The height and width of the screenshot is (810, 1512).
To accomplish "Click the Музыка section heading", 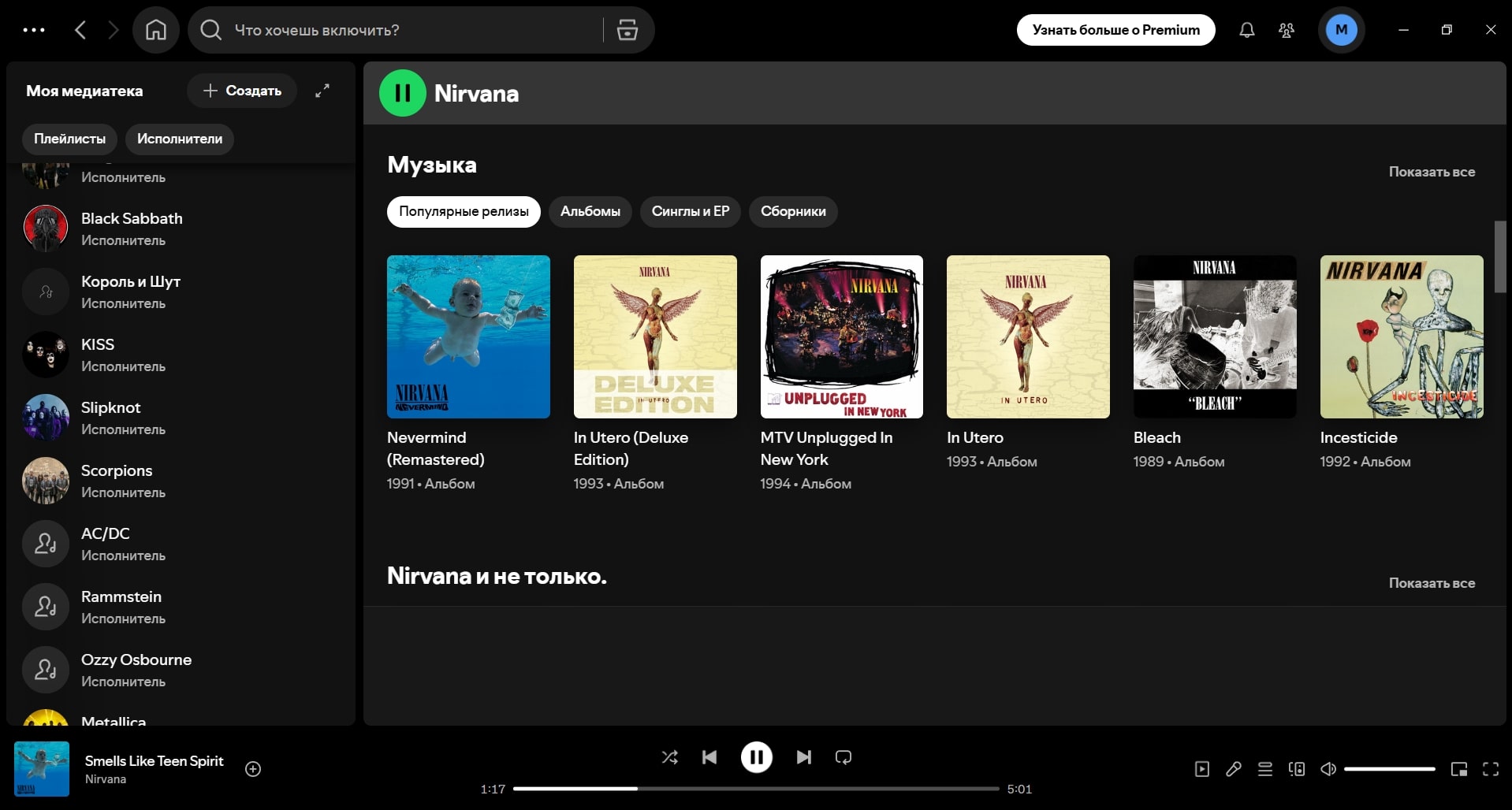I will click(x=432, y=165).
